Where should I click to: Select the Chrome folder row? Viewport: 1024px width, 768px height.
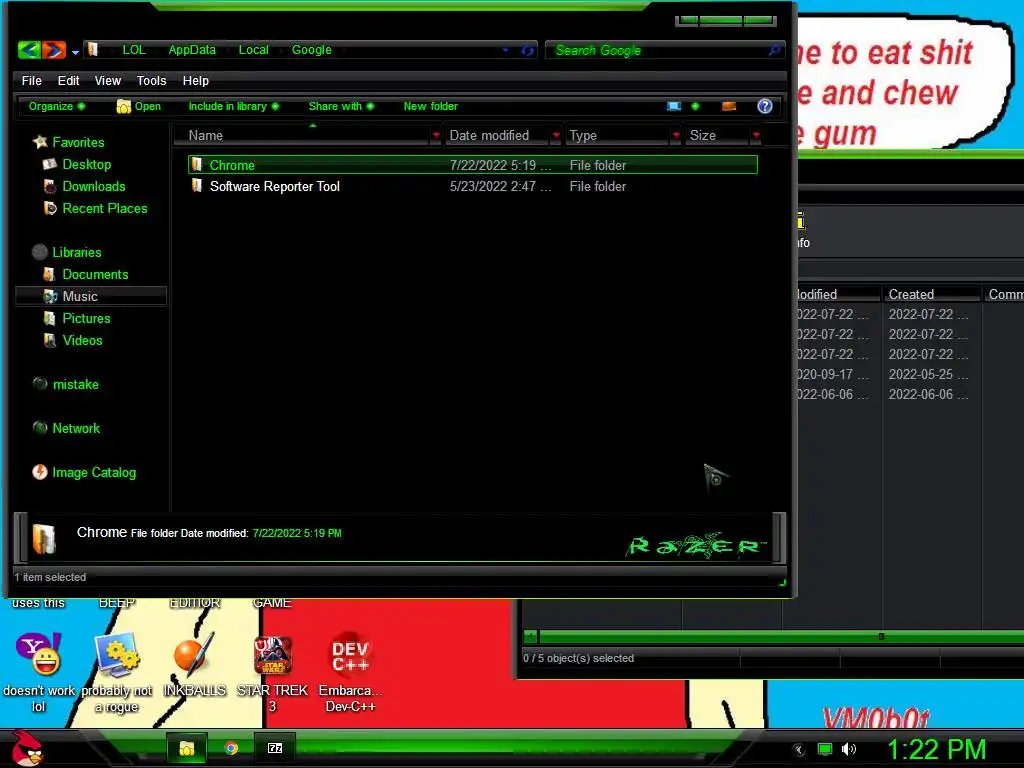473,165
